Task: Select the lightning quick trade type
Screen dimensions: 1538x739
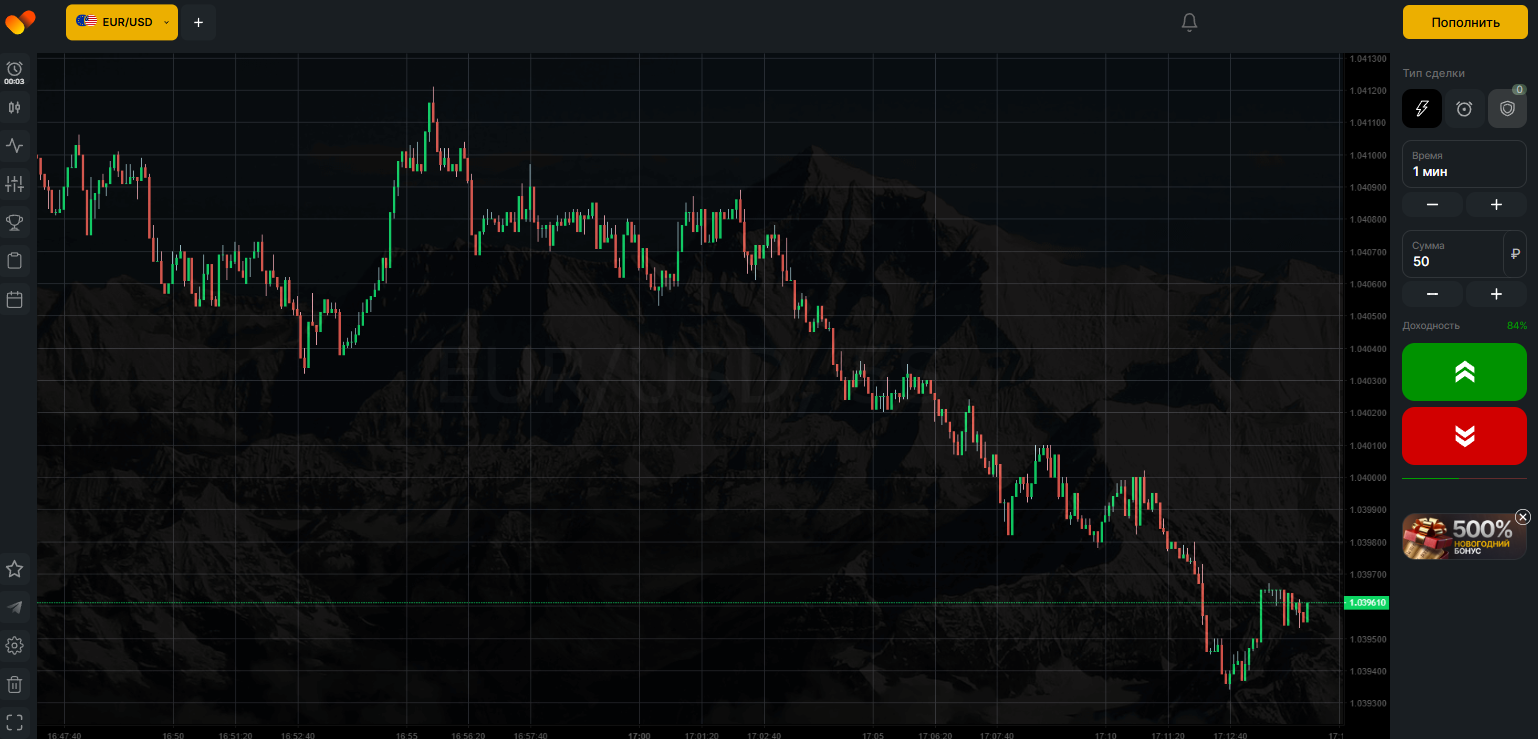Action: (1421, 109)
